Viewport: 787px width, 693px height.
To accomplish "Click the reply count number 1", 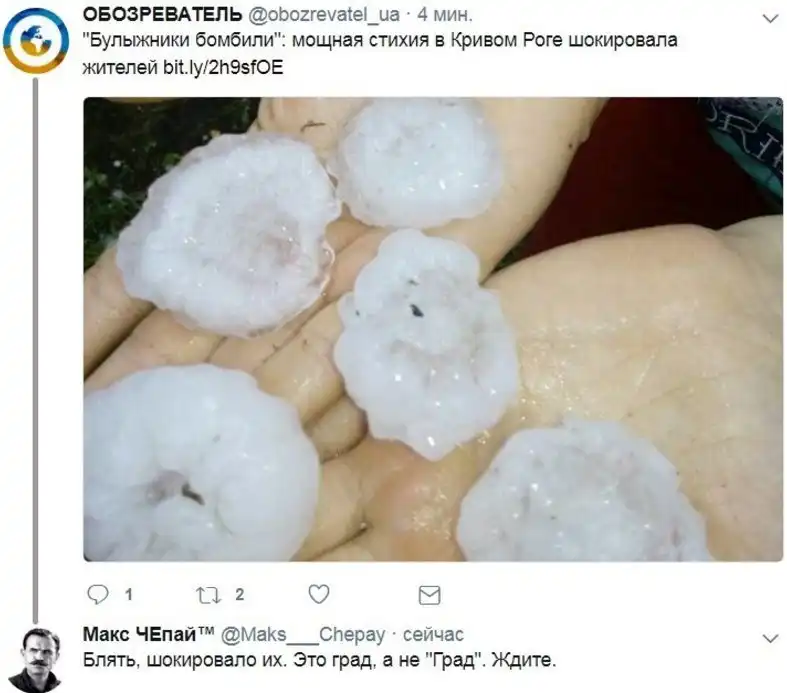I will point(129,595).
